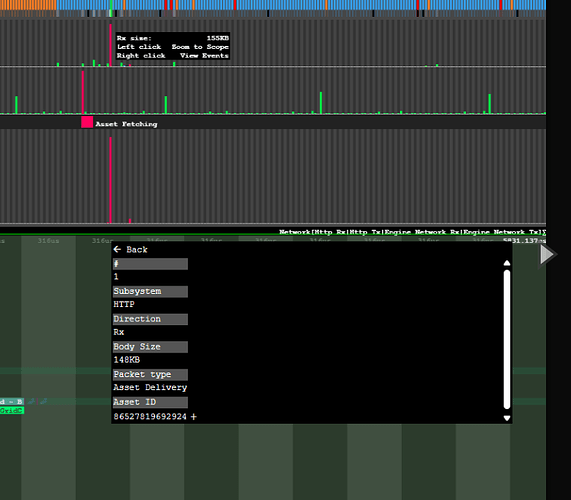This screenshot has width=571, height=500.
Task: Click the 'View Events' tooltip text
Action: (204, 56)
